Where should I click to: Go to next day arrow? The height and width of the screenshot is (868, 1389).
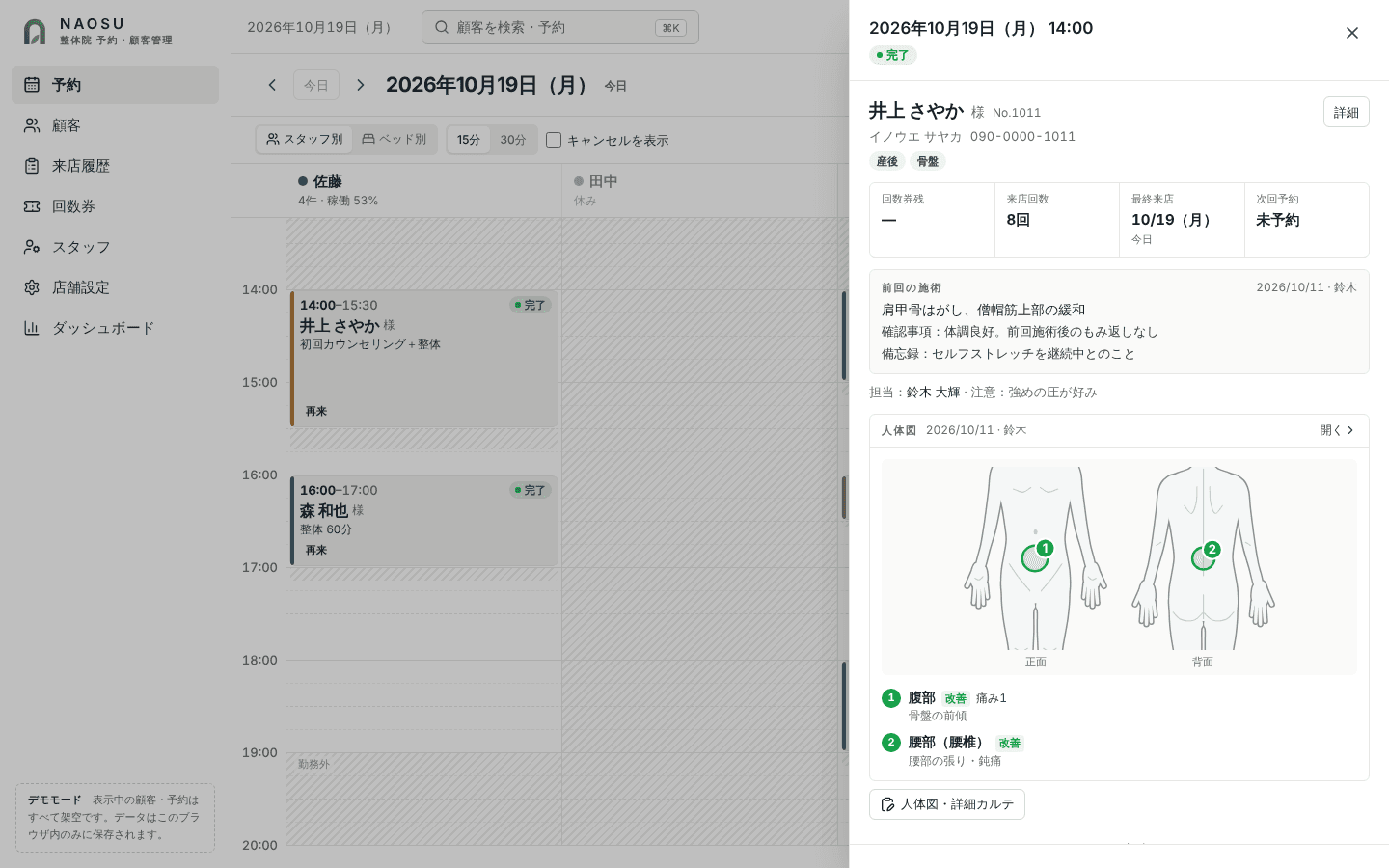click(x=361, y=85)
